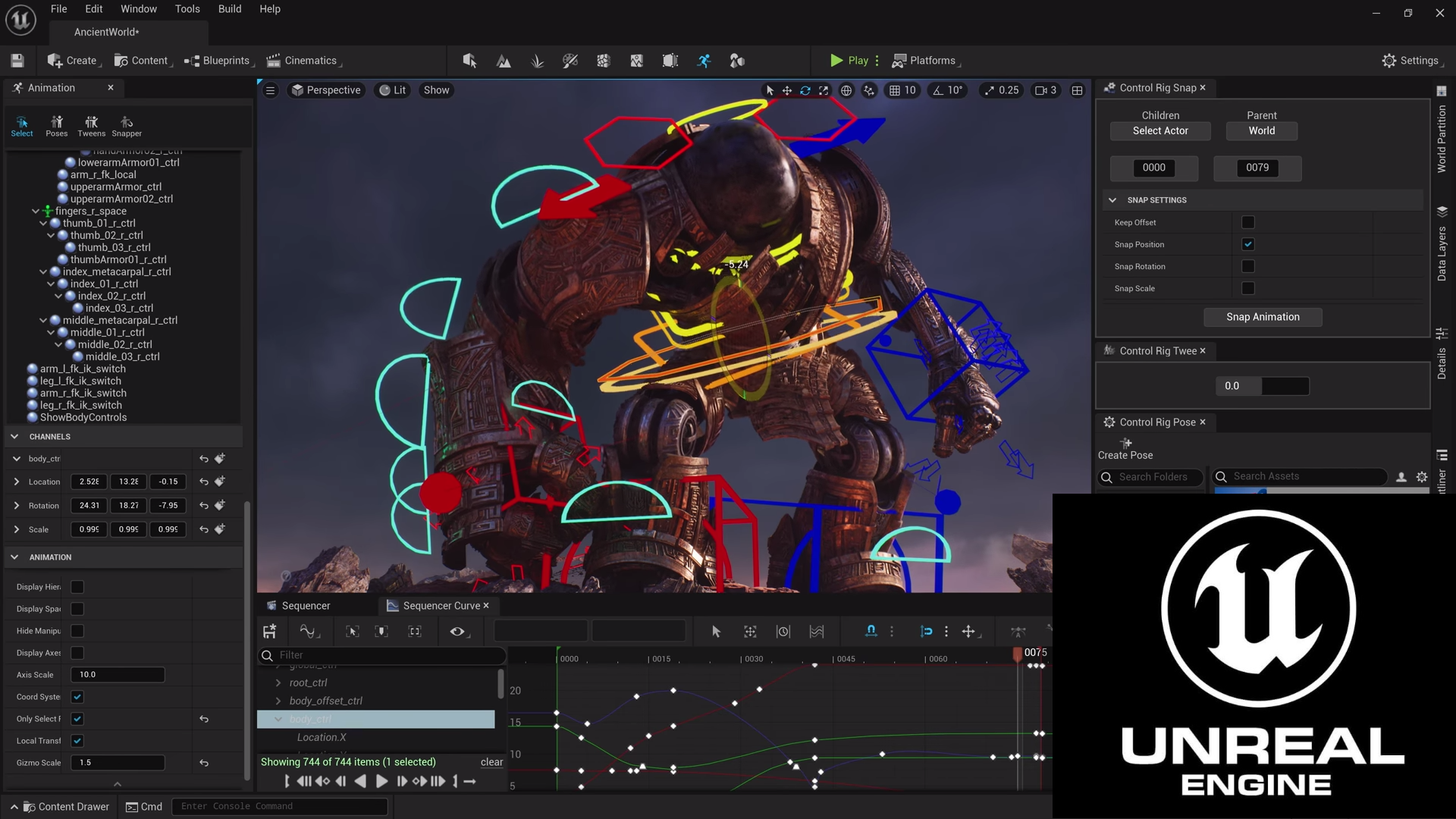Image resolution: width=1456 pixels, height=819 pixels.
Task: Select the viewport rotate gizmo tool
Action: point(805,90)
